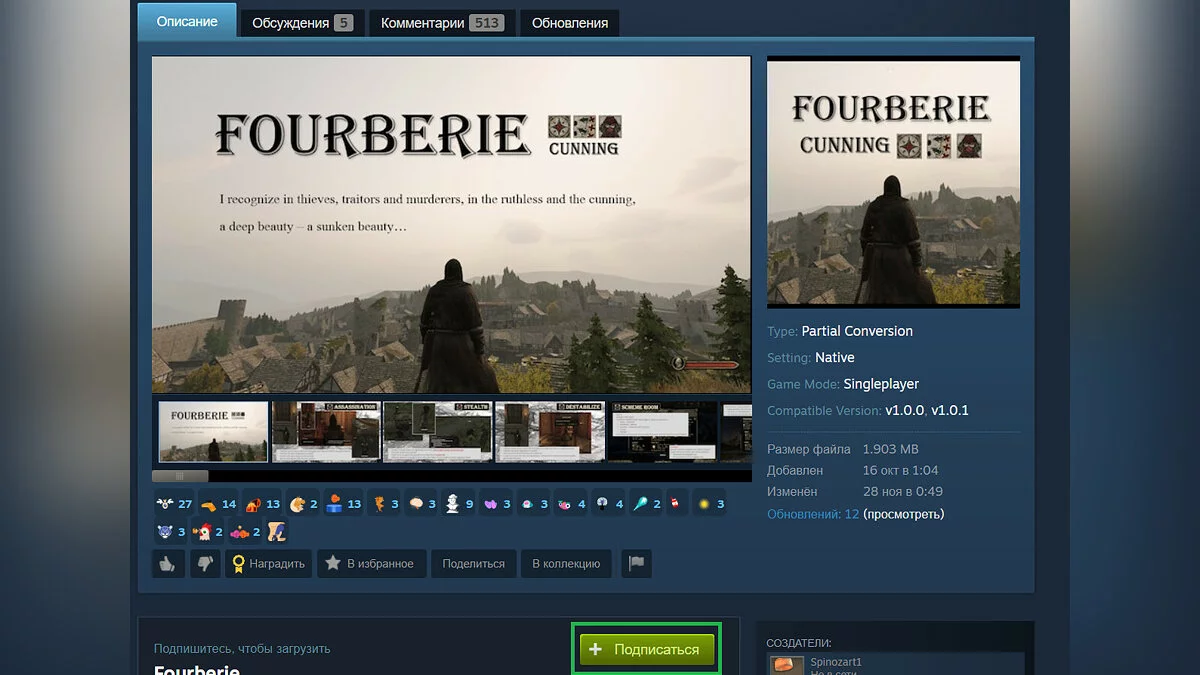This screenshot has height=675, width=1200.
Task: Click the statue bust award with count 9
Action: pos(453,505)
